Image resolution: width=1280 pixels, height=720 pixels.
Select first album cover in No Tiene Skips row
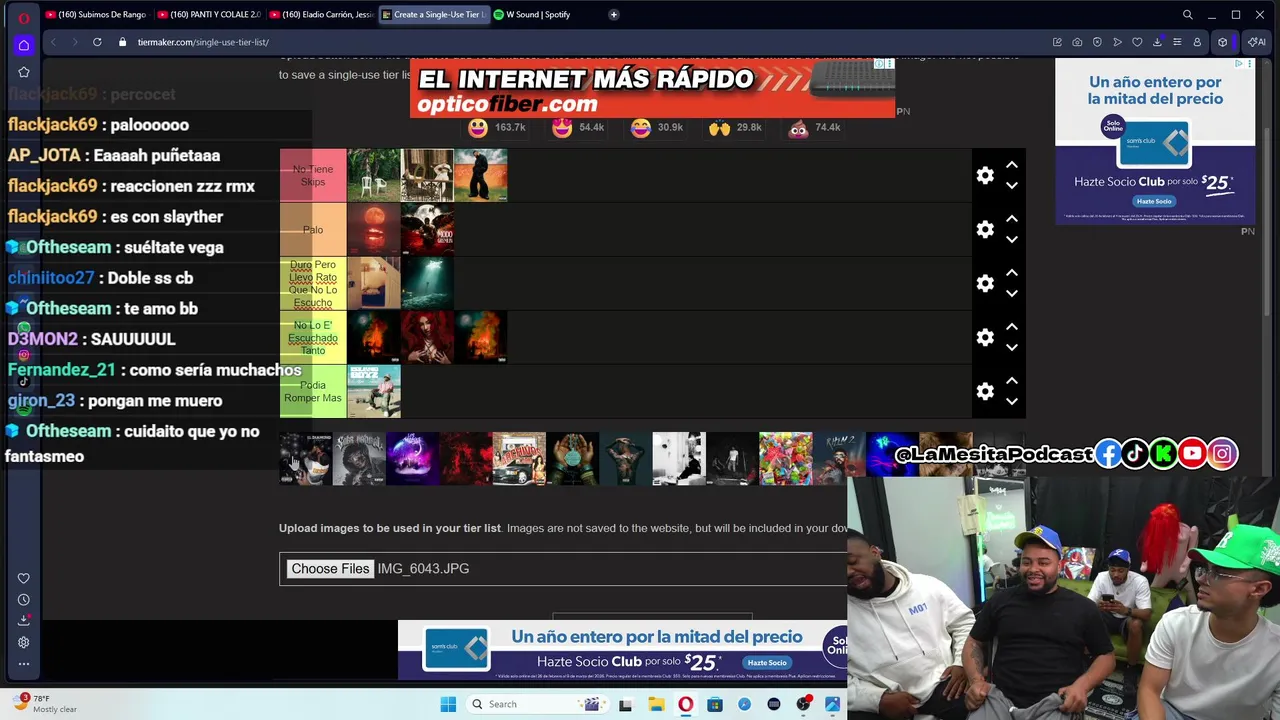tap(374, 175)
